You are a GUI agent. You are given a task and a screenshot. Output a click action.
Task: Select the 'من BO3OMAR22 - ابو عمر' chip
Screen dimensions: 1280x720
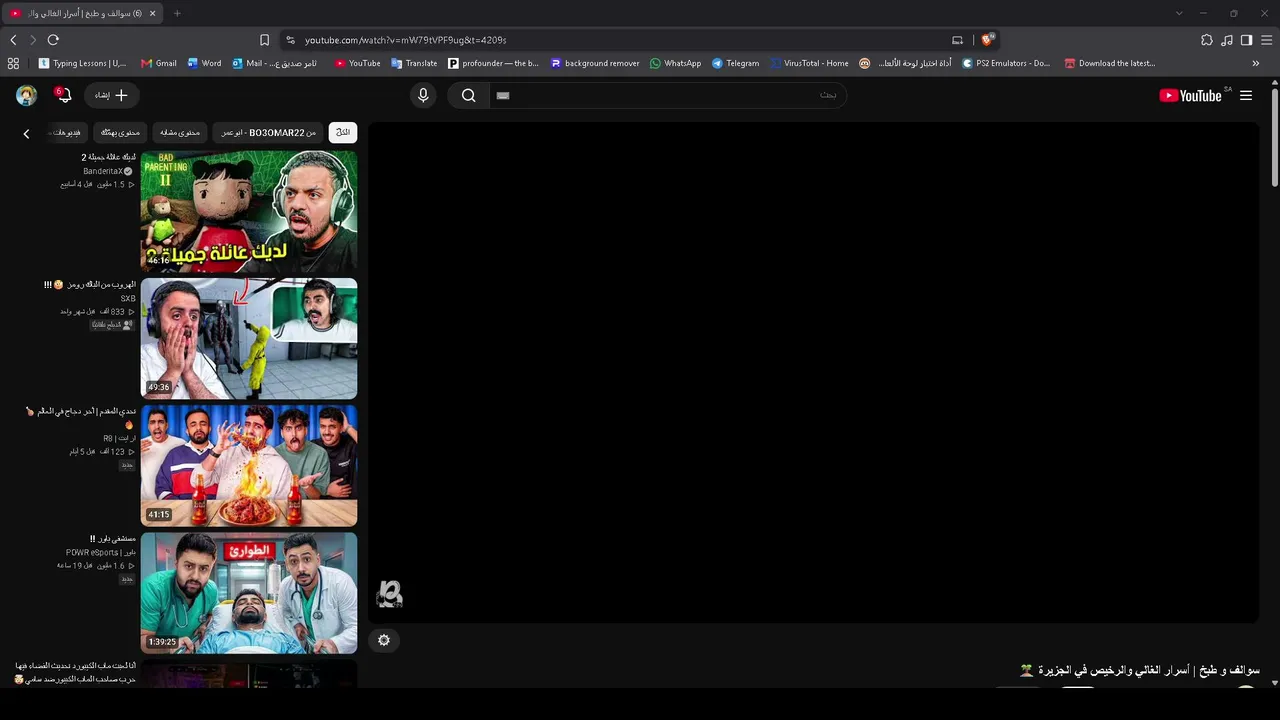tap(268, 132)
